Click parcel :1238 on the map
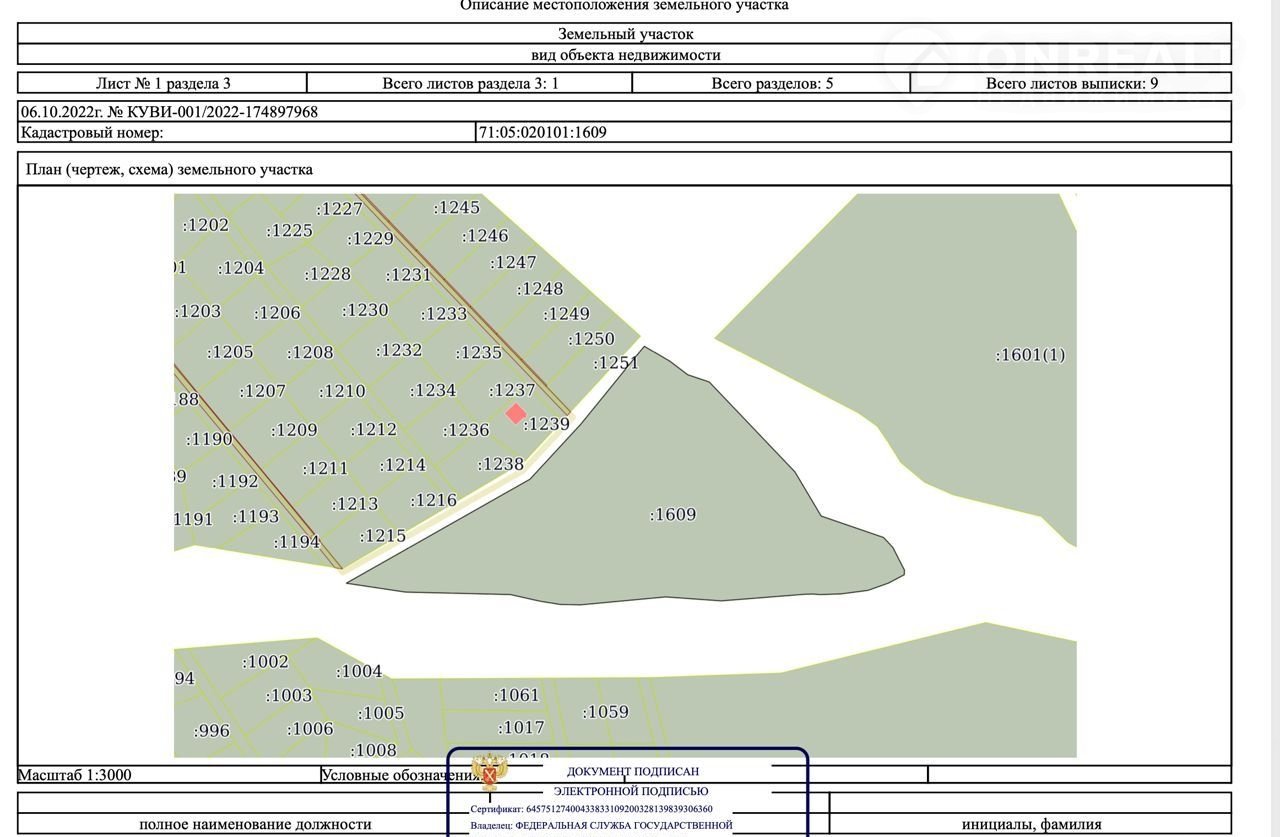Image resolution: width=1280 pixels, height=837 pixels. coord(501,464)
